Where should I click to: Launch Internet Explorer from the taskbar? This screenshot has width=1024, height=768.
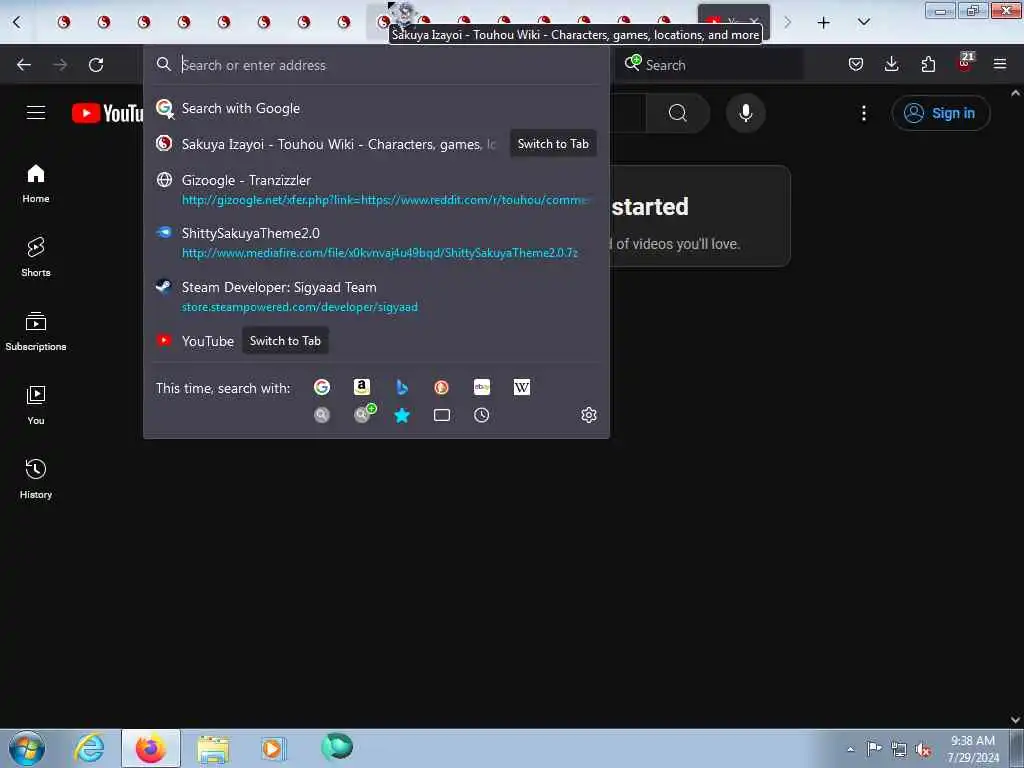pyautogui.click(x=89, y=748)
